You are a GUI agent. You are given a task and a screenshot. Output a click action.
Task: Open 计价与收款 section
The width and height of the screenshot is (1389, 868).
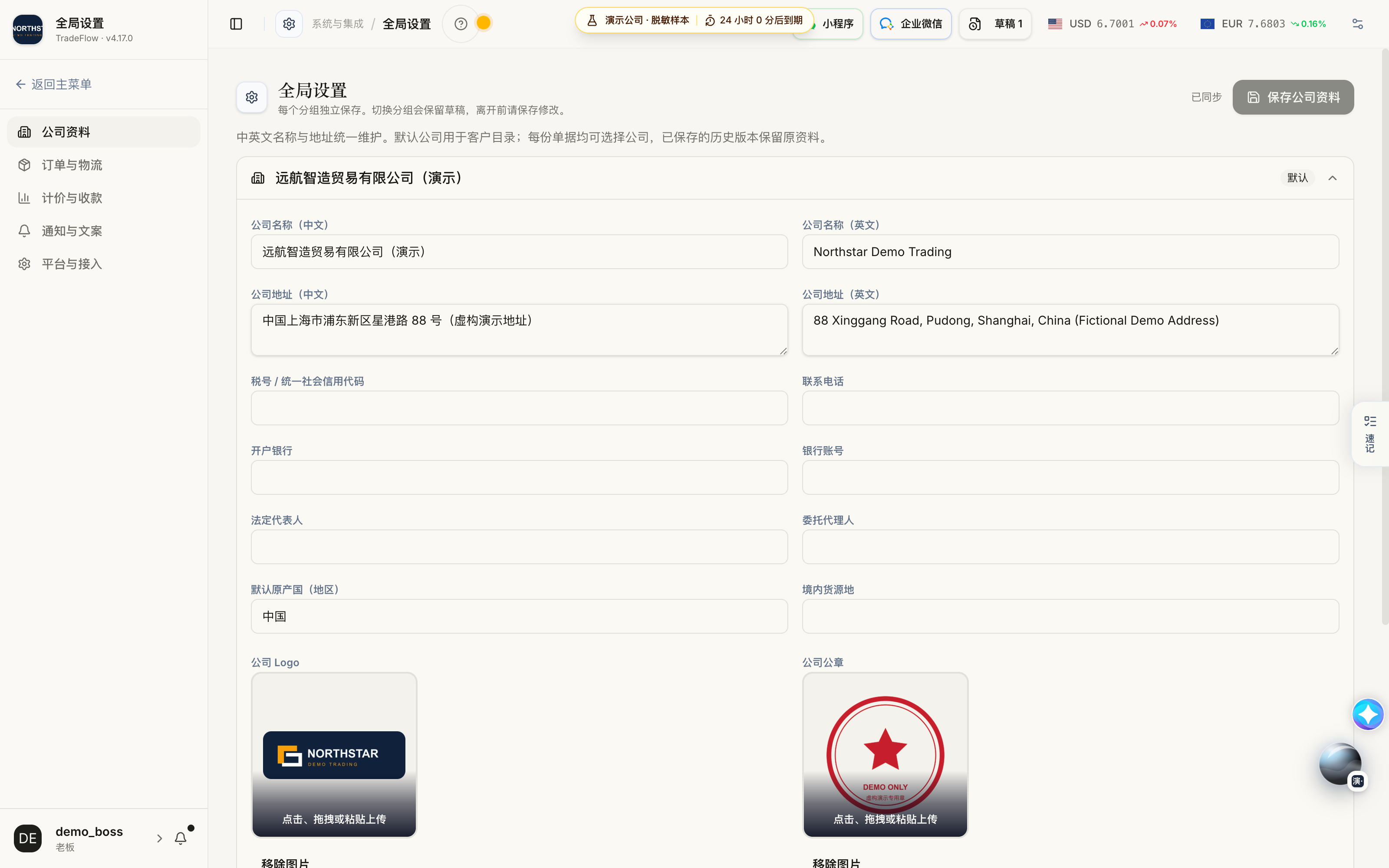pyautogui.click(x=104, y=198)
